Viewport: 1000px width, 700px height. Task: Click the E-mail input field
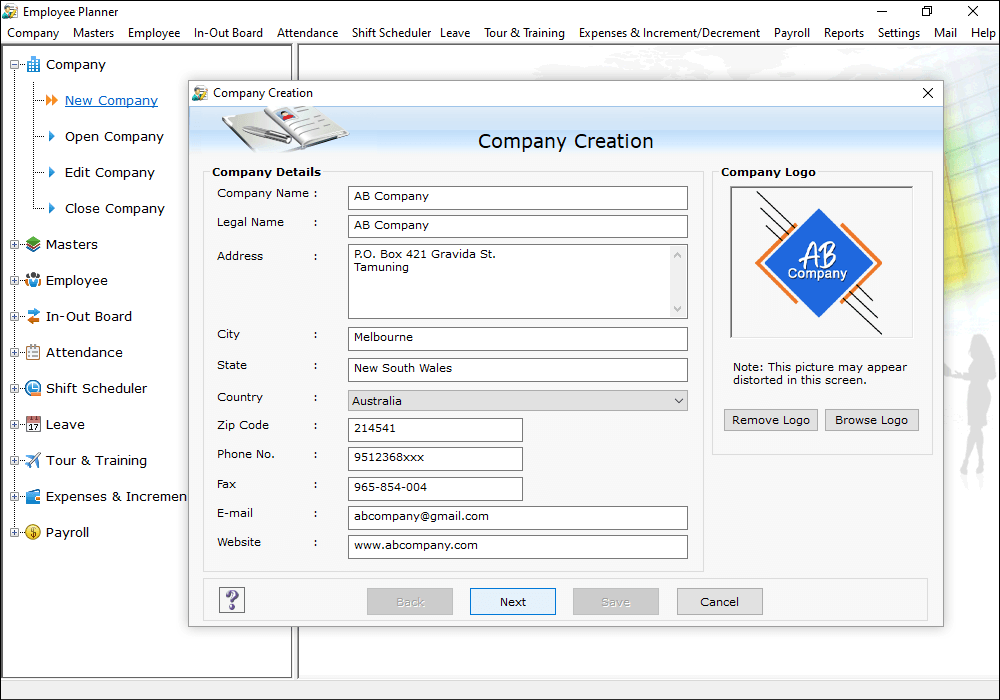pos(517,518)
